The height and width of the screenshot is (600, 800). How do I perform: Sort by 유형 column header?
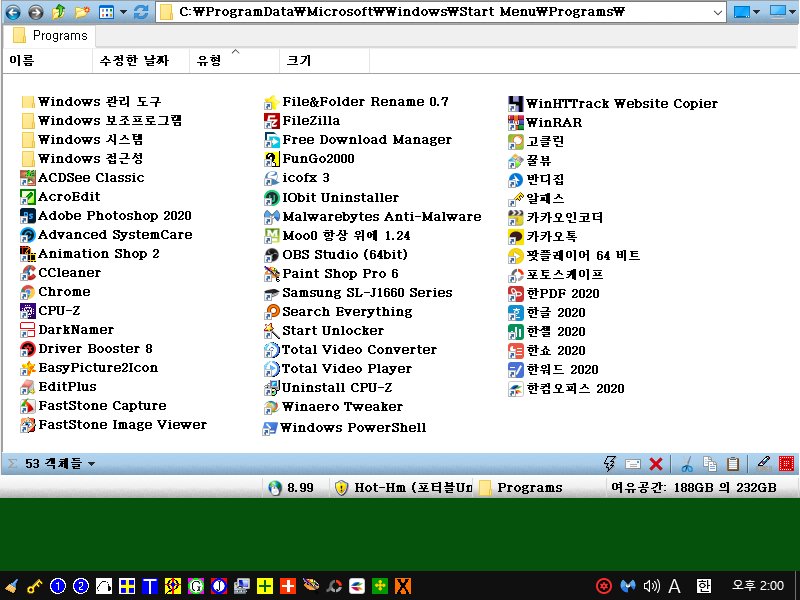click(235, 61)
